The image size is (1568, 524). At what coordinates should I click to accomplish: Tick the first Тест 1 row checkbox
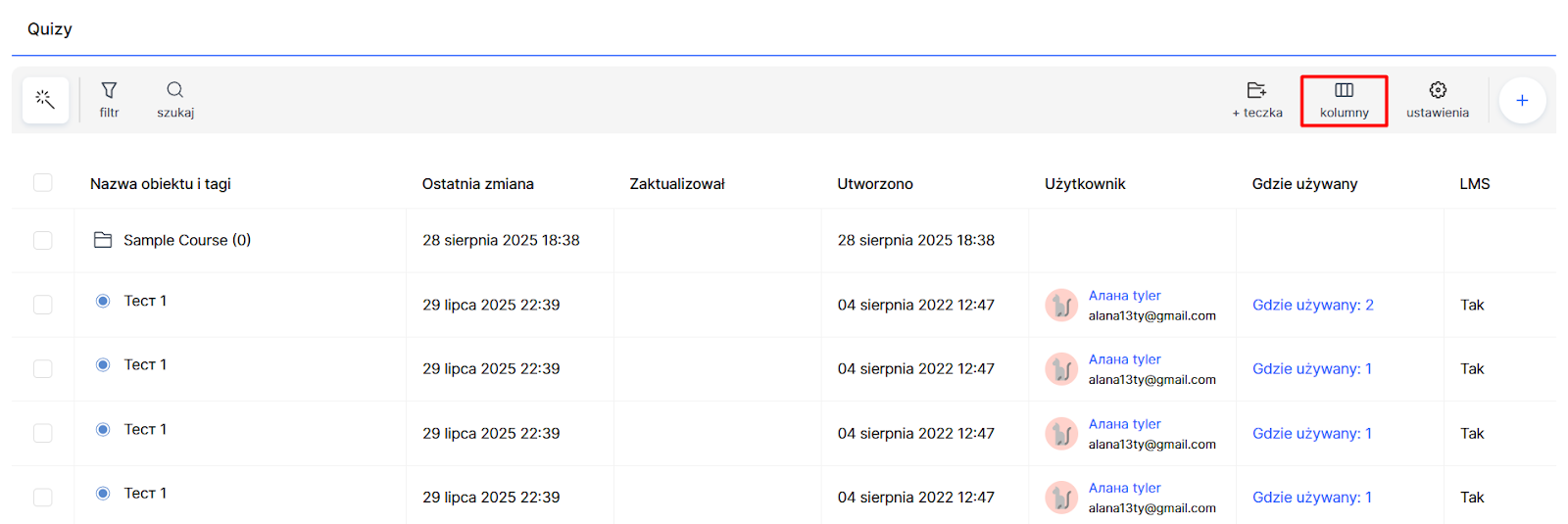(x=43, y=305)
